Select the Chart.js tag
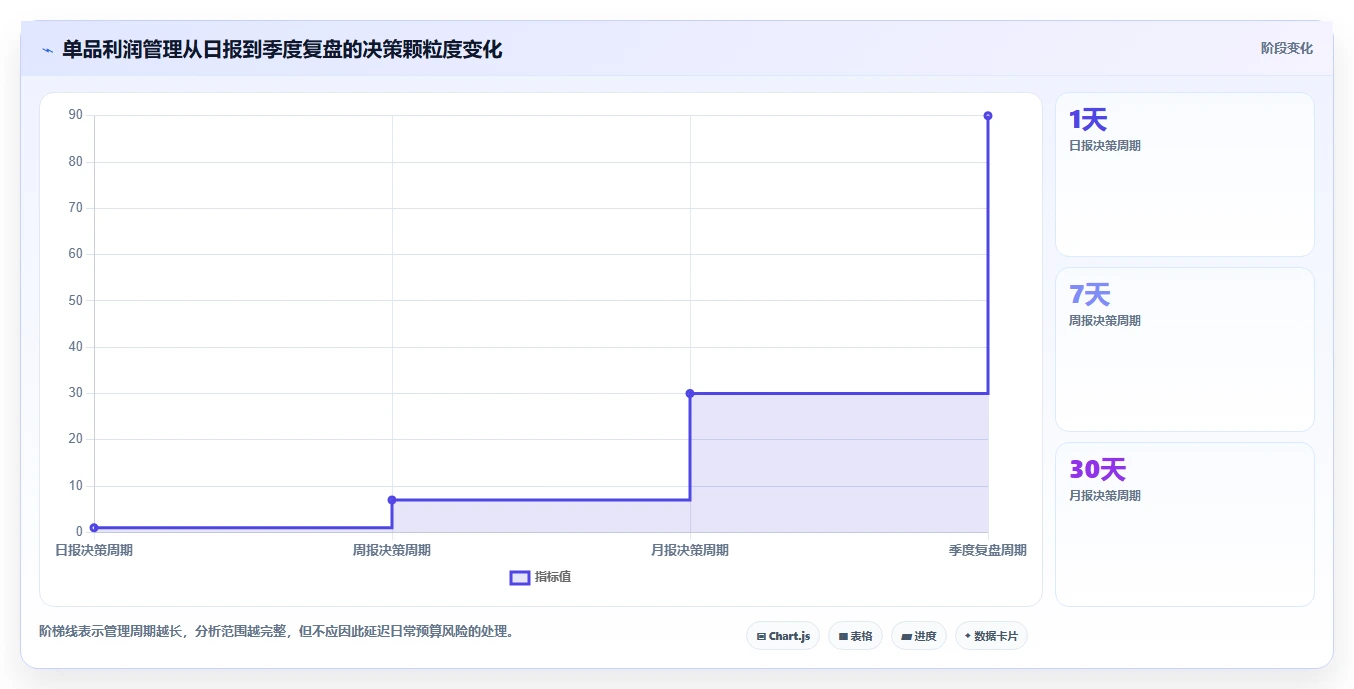Viewport: 1354px width, 689px height. point(783,636)
